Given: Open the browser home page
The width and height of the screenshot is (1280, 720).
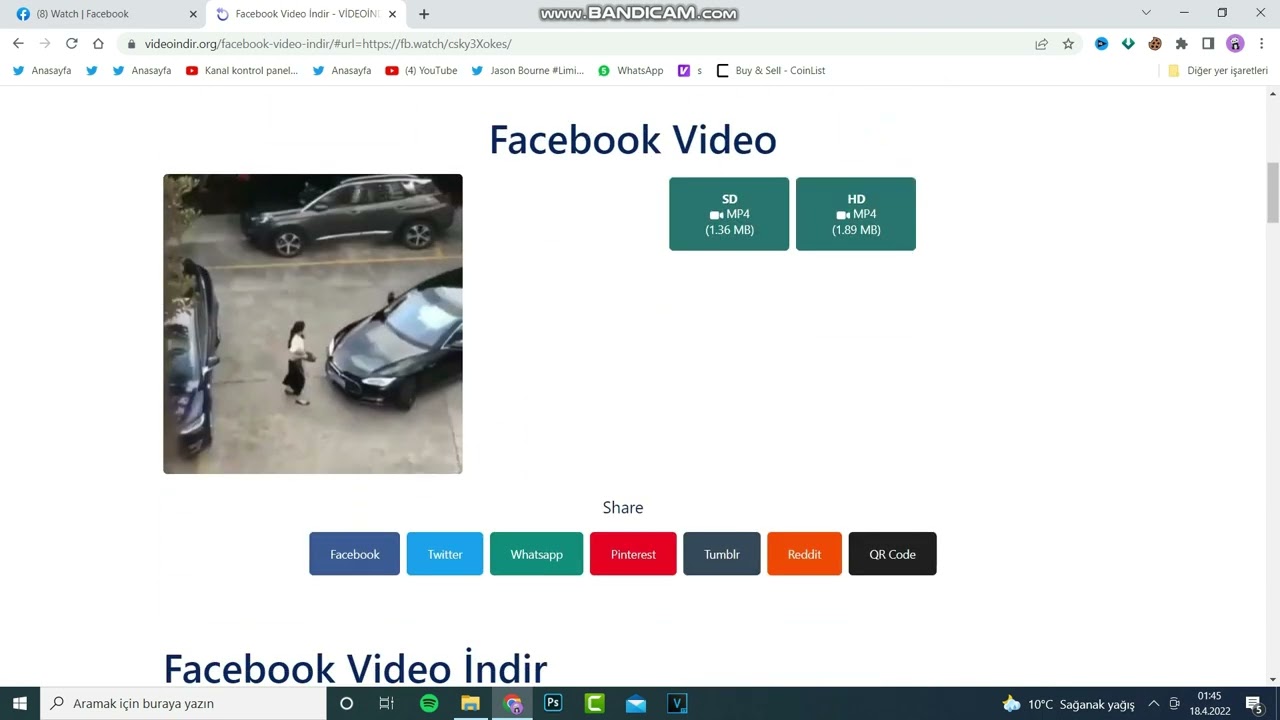Looking at the screenshot, I should click(98, 44).
